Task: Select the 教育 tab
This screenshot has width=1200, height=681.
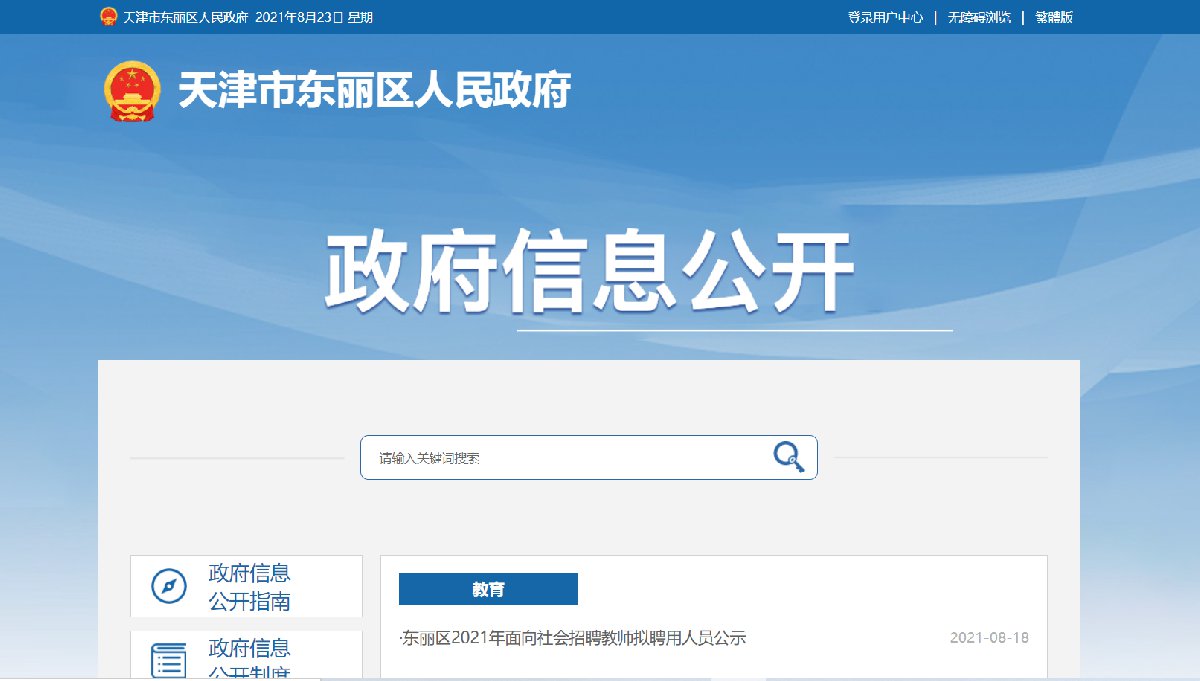Action: [x=488, y=589]
